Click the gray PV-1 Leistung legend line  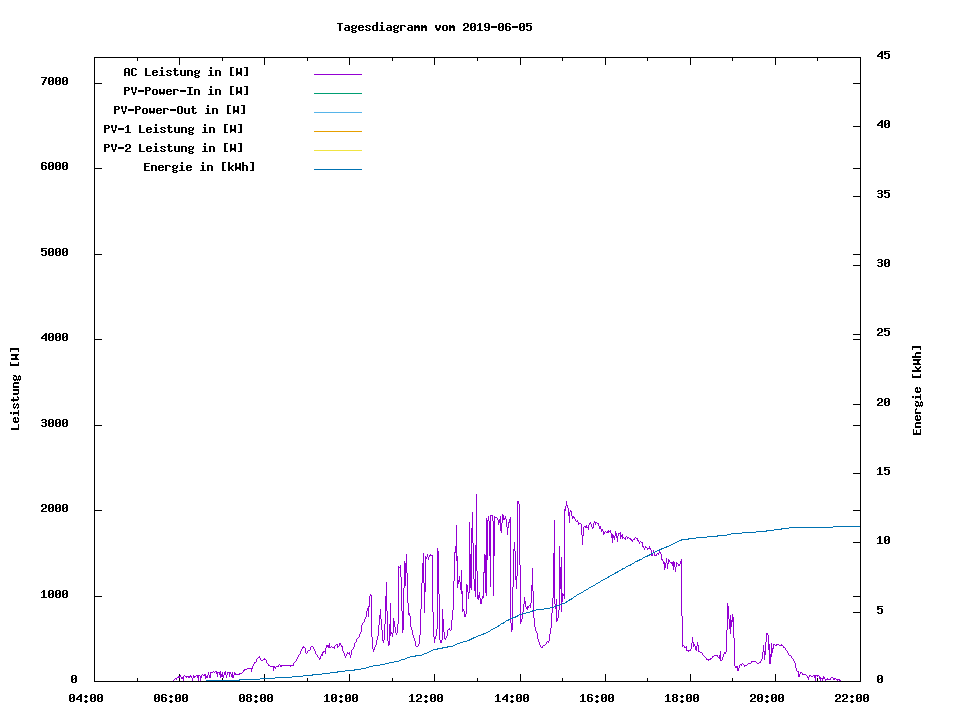337,131
